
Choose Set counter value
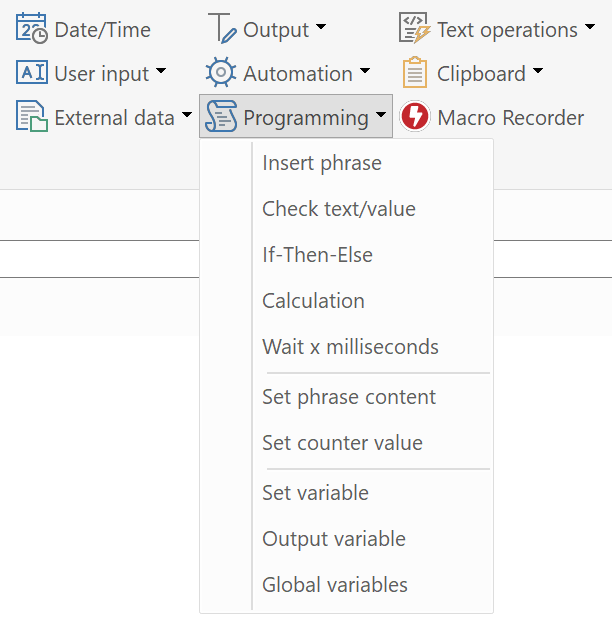[347, 443]
